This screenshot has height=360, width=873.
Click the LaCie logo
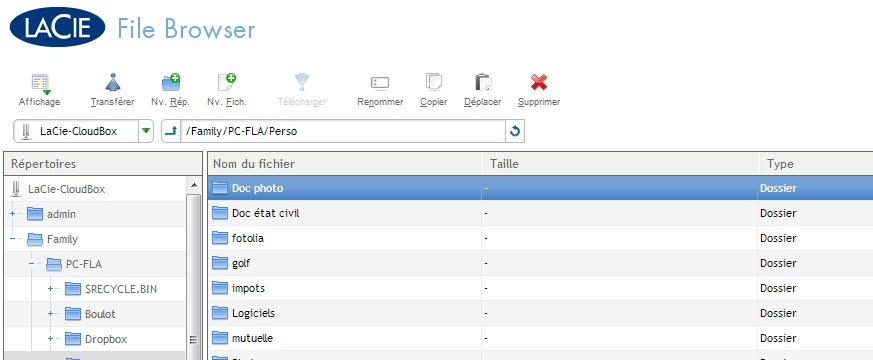point(57,27)
